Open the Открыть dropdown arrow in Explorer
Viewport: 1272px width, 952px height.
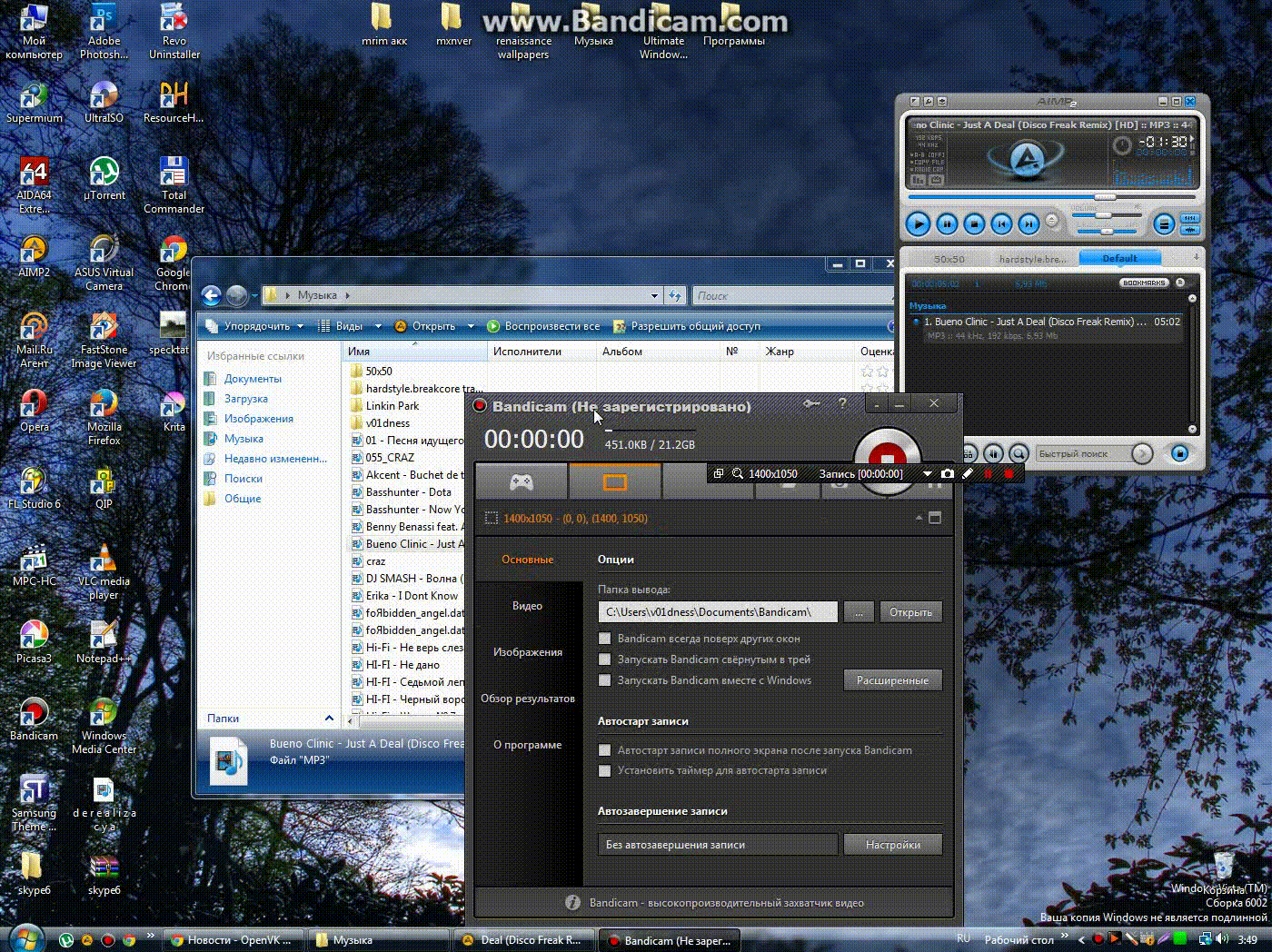tap(471, 326)
